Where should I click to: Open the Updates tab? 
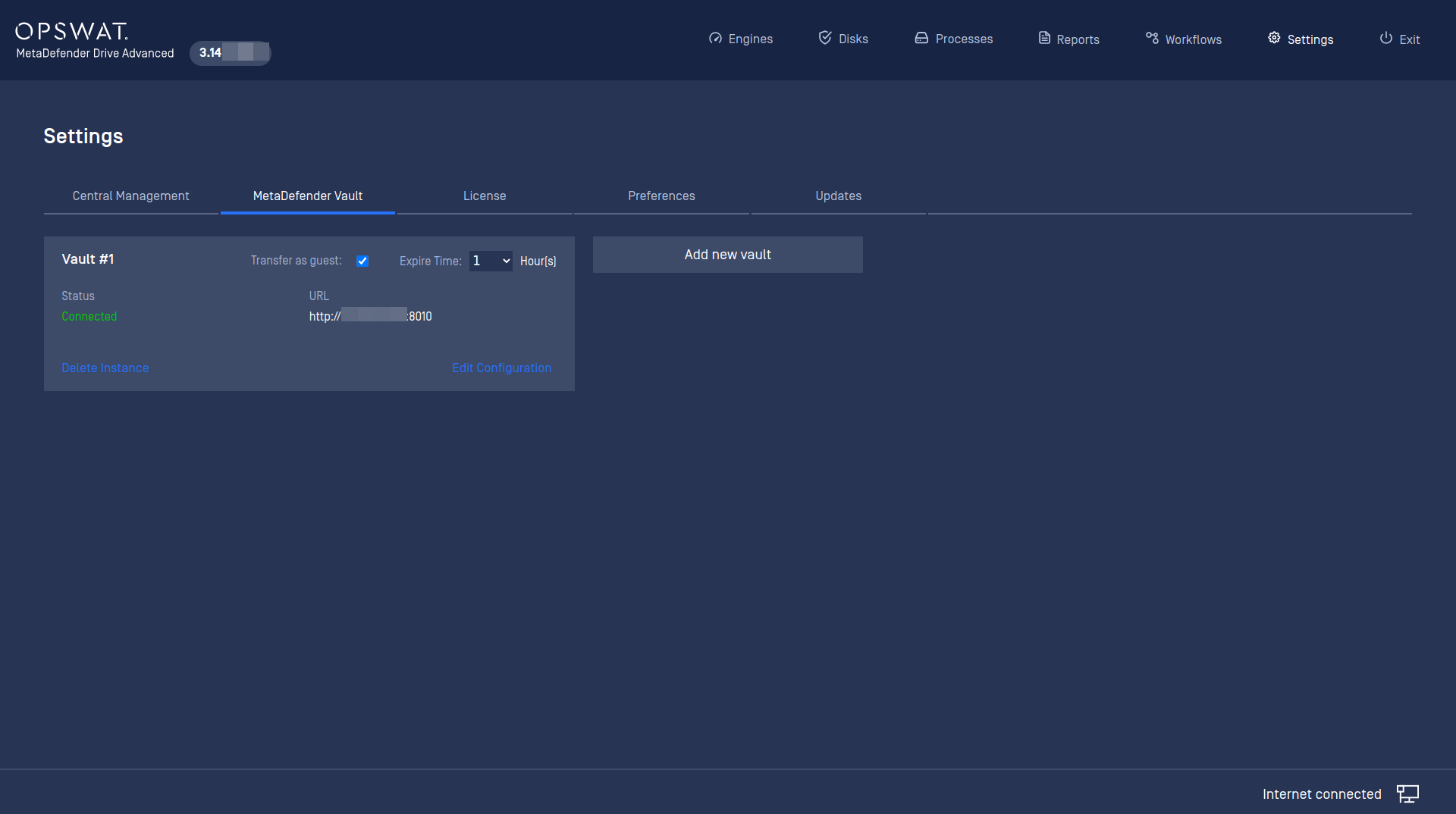pos(838,196)
